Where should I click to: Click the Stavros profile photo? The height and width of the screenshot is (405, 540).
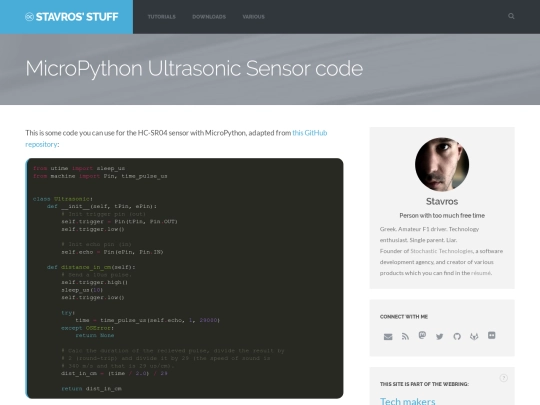tap(442, 165)
